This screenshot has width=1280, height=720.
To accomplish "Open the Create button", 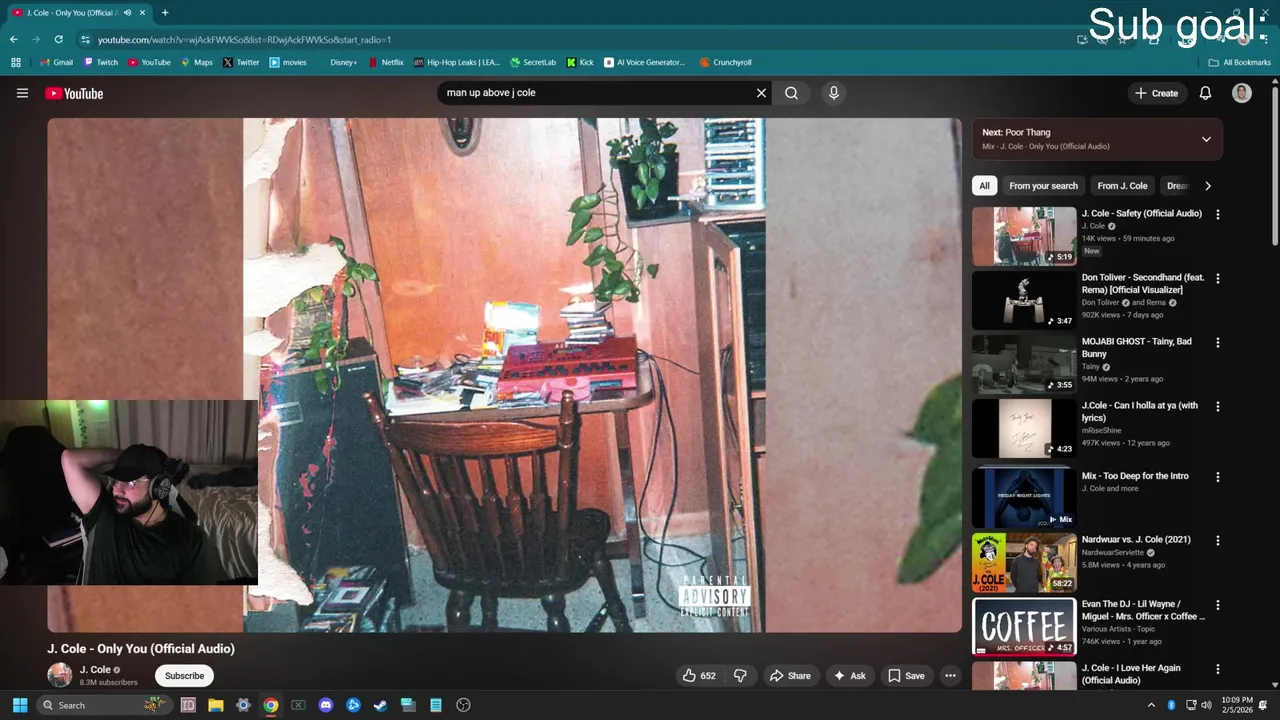I will coord(1156,93).
